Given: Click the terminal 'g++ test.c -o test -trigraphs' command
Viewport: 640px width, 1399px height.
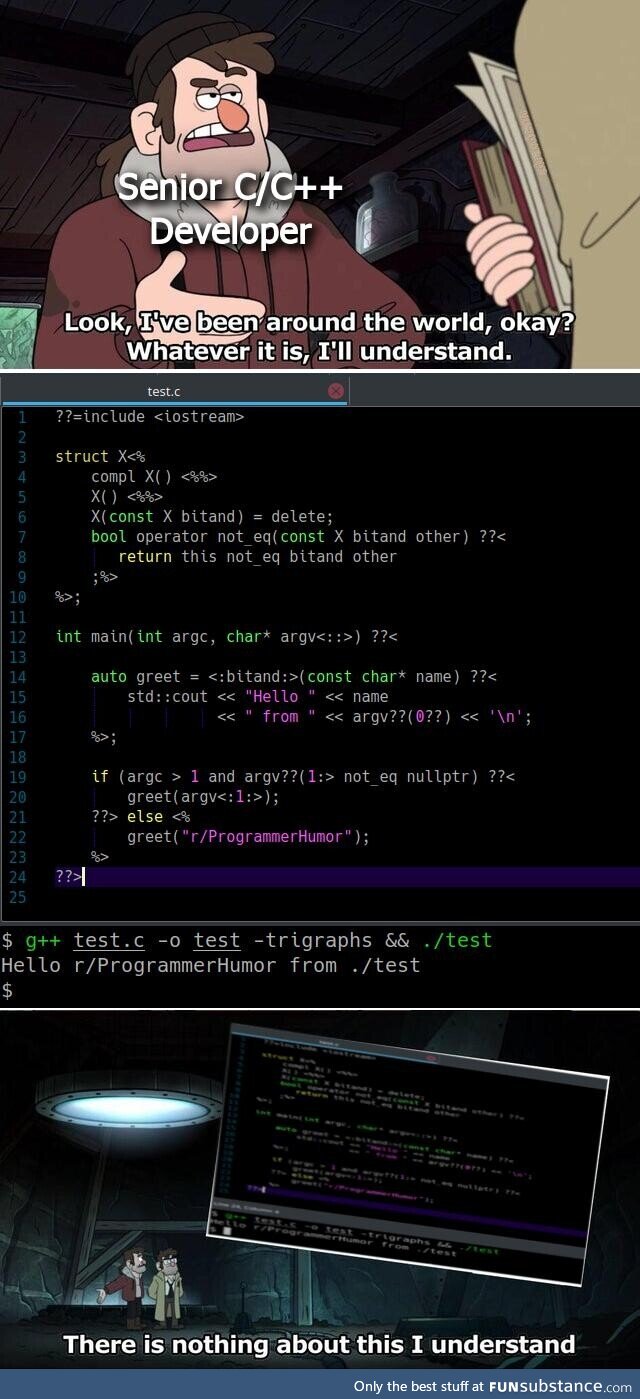Looking at the screenshot, I should point(247,940).
